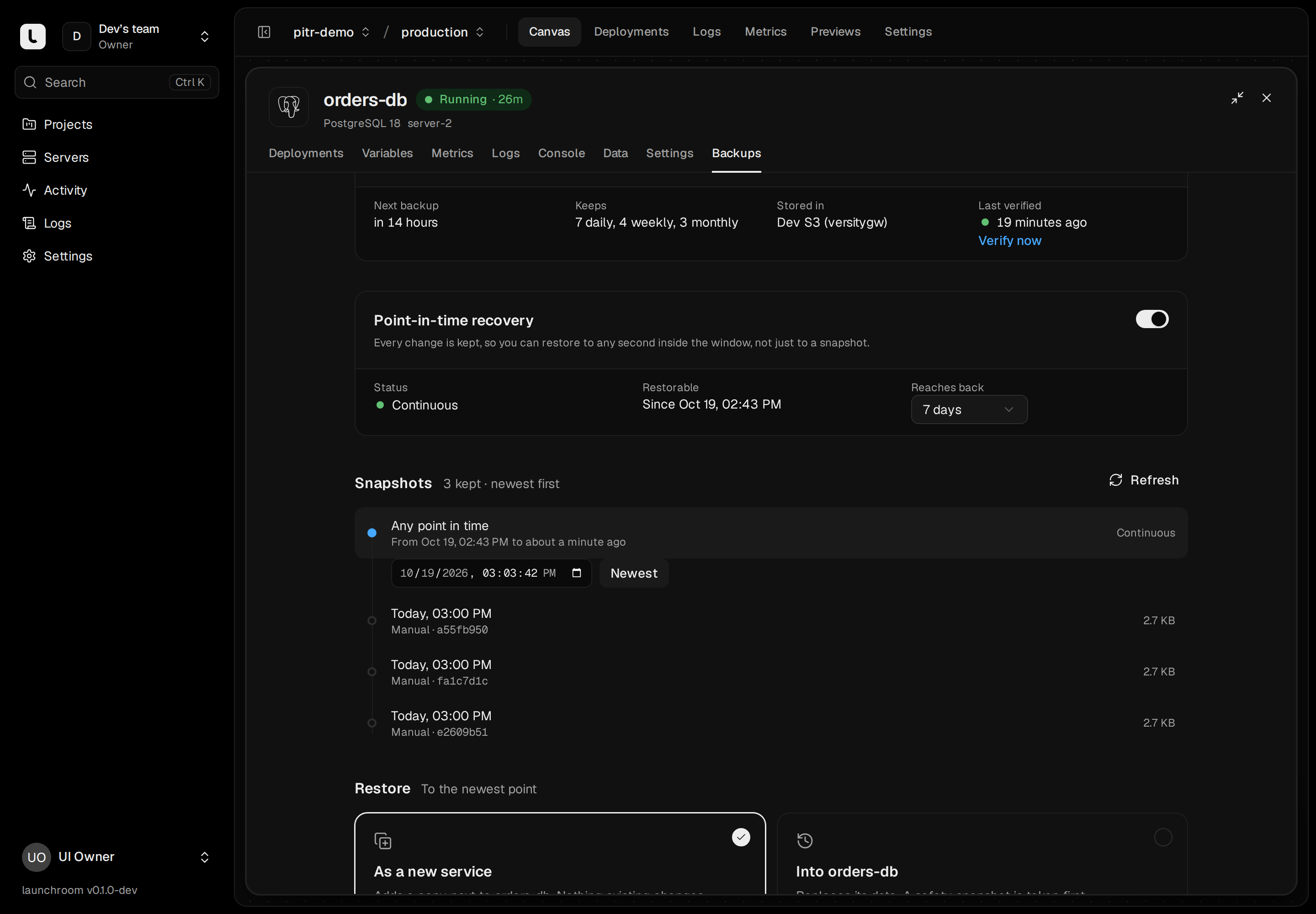Image resolution: width=1316 pixels, height=914 pixels.
Task: Select snapshot e2609b51
Action: [771, 723]
